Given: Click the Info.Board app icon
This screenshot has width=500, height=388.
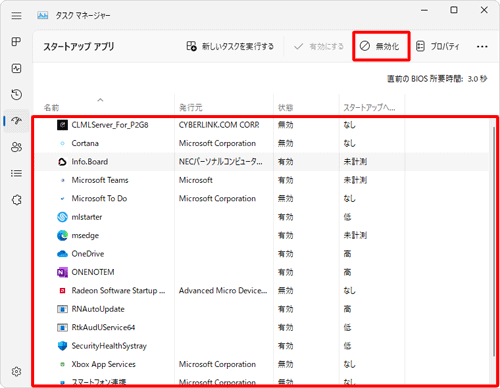Looking at the screenshot, I should 62,162.
